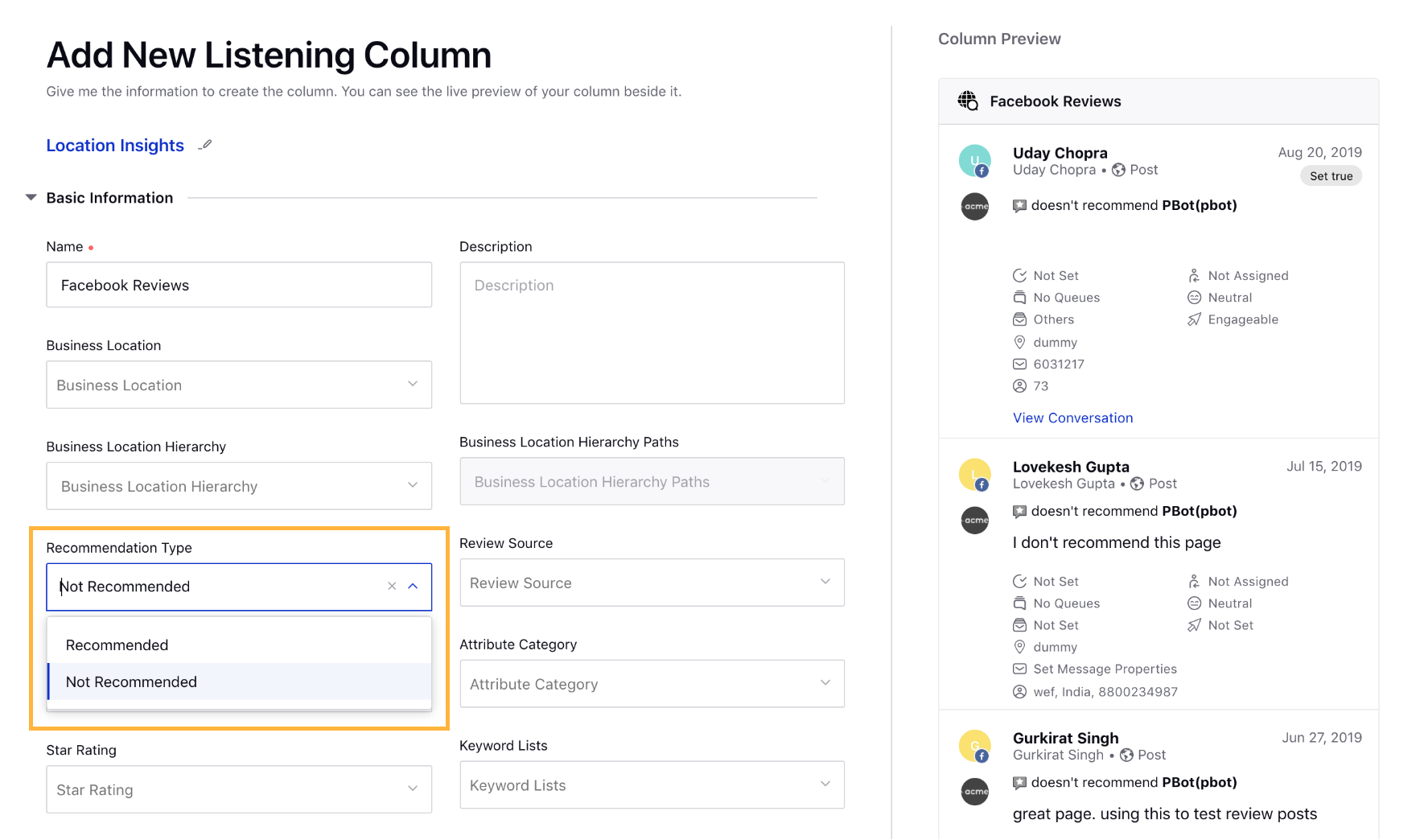Click the globe Post icon in Lovekesh's header
Screen dimensions: 1424x840
point(1137,484)
